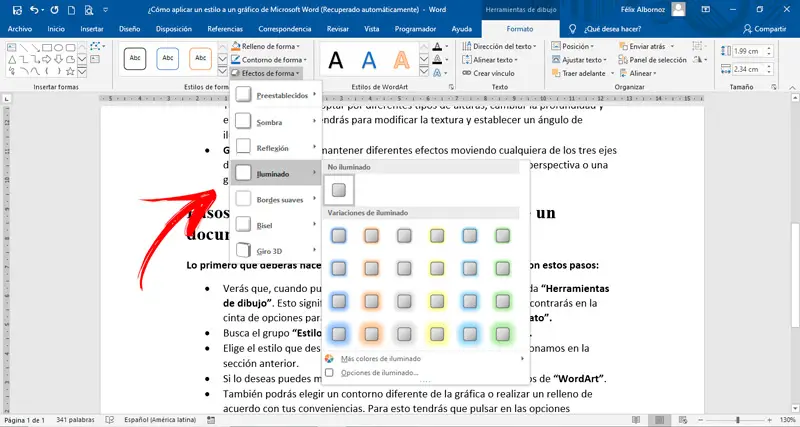
Task: Click the Save icon in quick access toolbar
Action: point(17,10)
